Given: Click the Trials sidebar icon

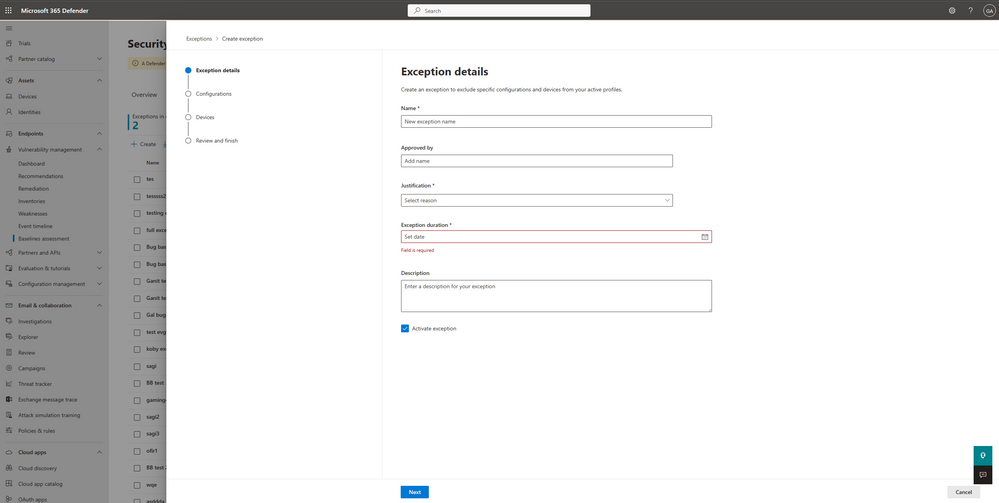Looking at the screenshot, I should pos(9,43).
